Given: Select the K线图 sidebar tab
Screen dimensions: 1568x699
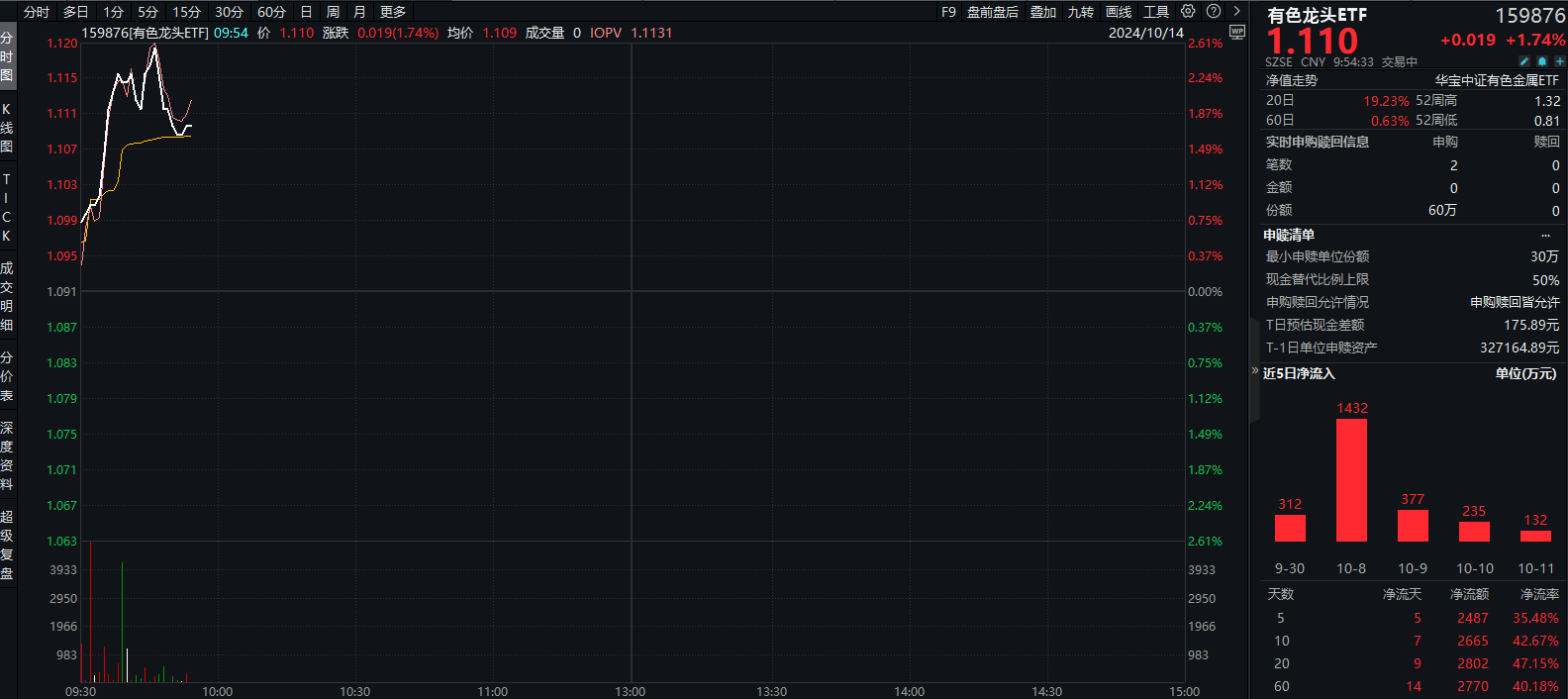Looking at the screenshot, I should coord(7,128).
